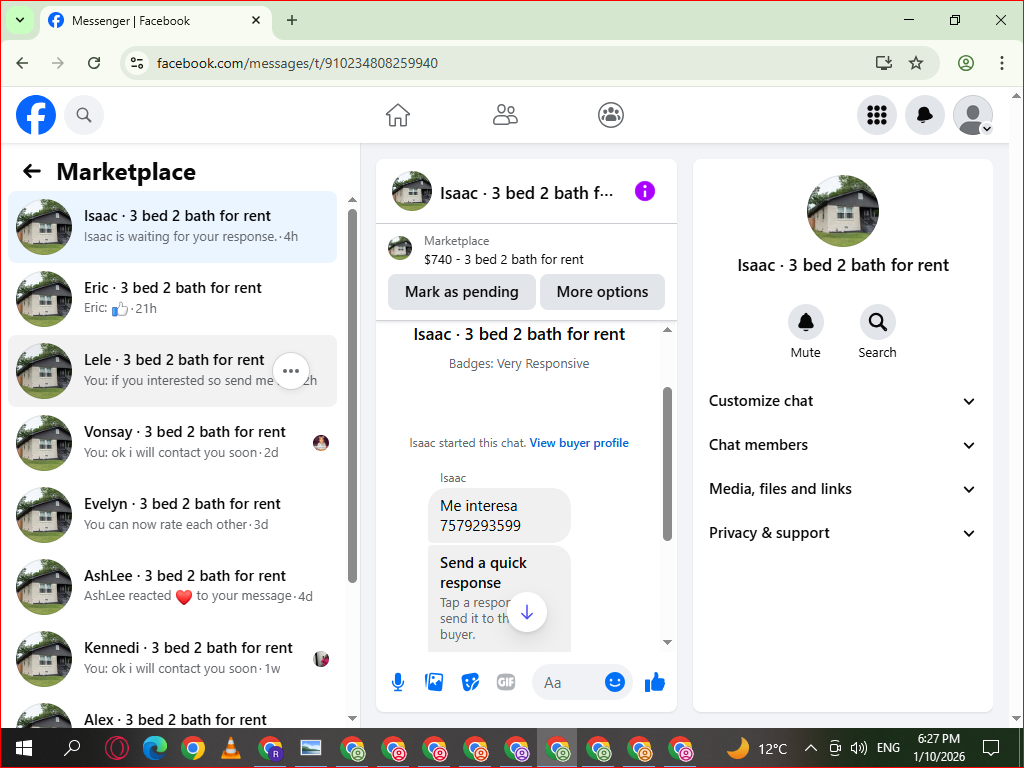Open a new browser tab
Viewport: 1024px width, 768px height.
click(292, 20)
